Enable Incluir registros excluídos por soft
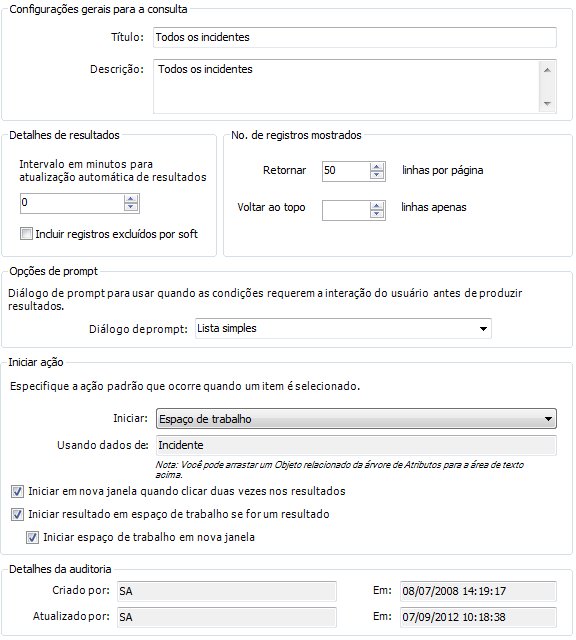The width and height of the screenshot is (576, 640). [27, 234]
